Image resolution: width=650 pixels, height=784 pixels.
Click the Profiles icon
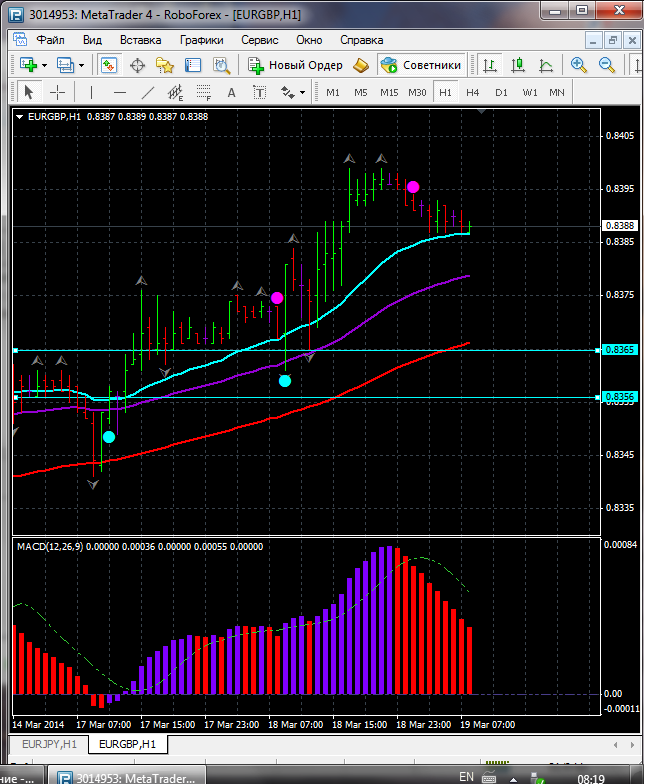(66, 65)
